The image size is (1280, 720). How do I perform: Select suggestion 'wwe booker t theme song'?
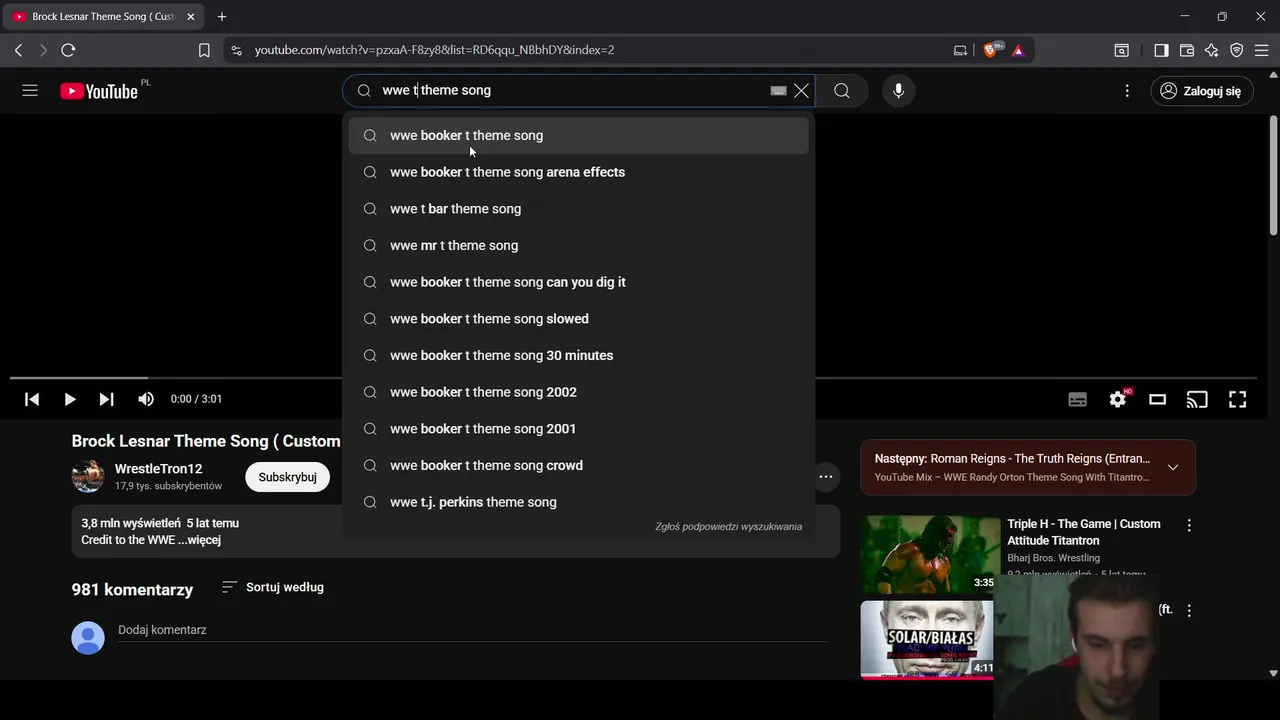[x=578, y=135]
